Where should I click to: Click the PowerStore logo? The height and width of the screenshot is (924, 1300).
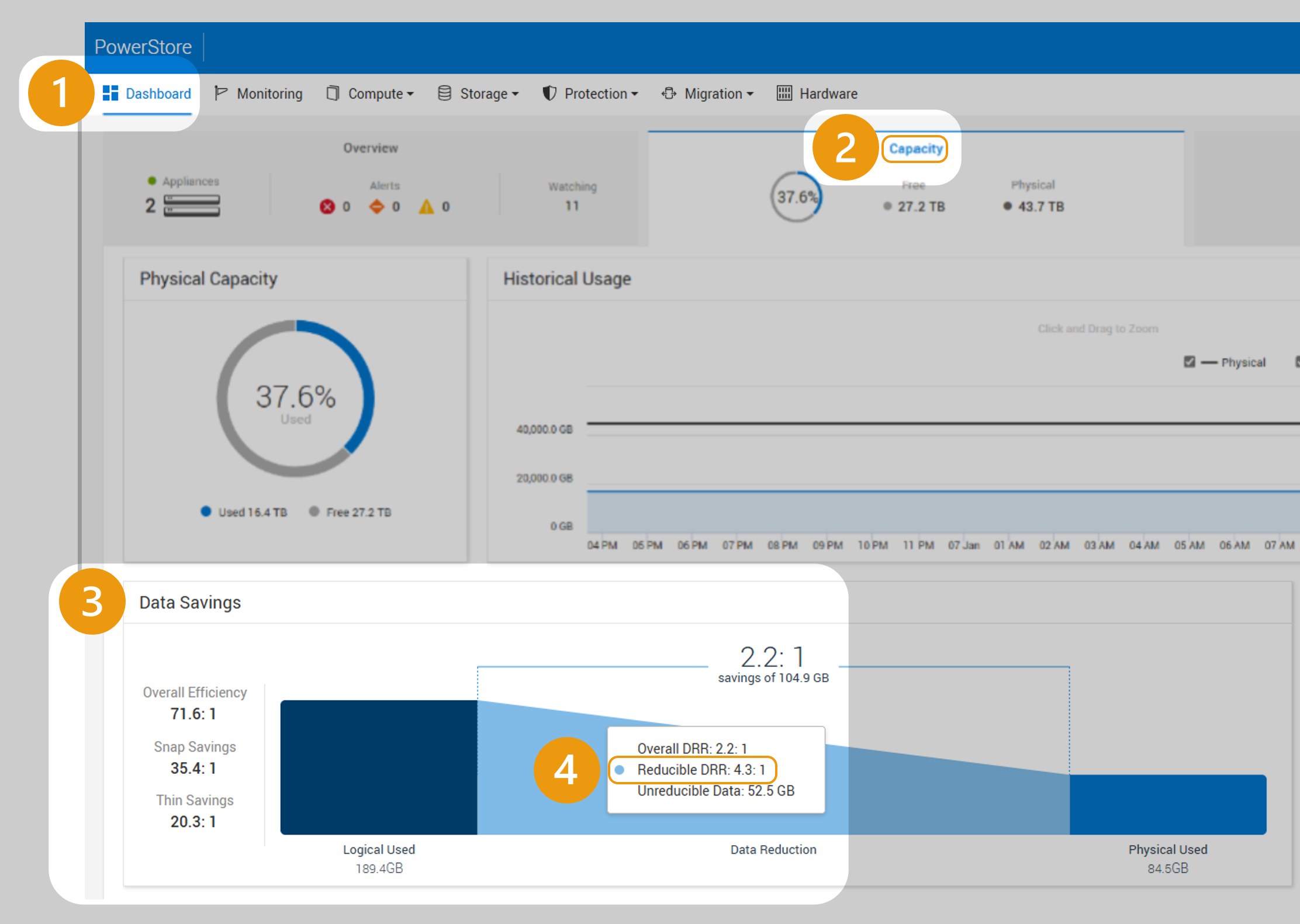(x=142, y=46)
